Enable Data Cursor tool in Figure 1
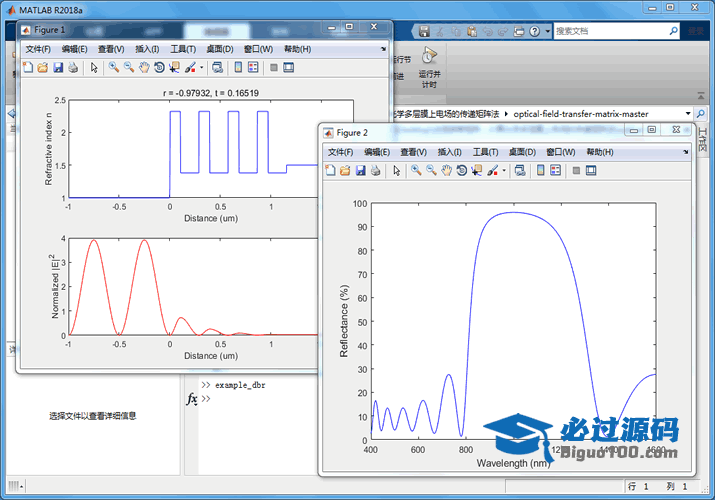The image size is (715, 500). click(x=174, y=67)
